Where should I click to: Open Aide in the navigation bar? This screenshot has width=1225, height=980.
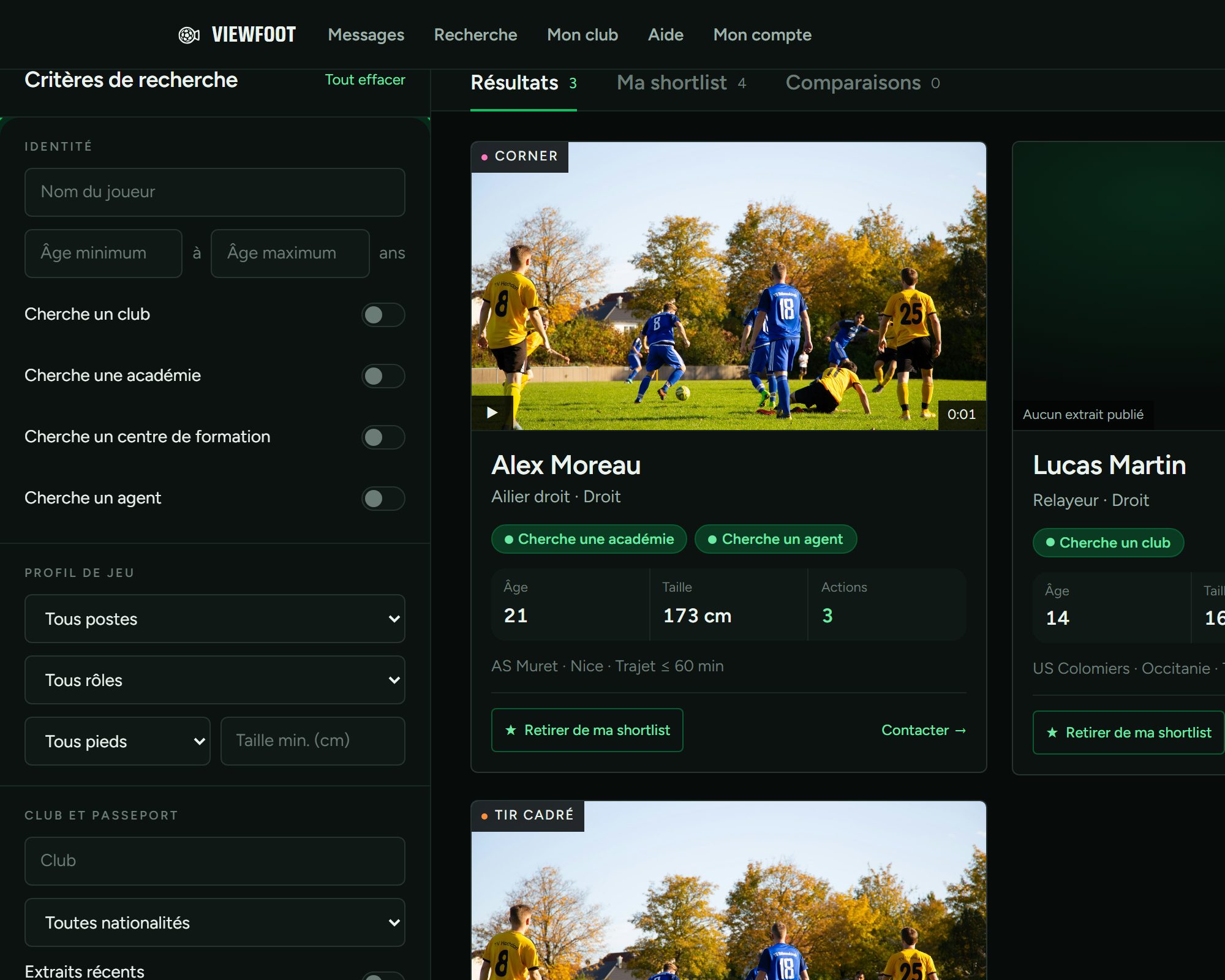point(666,35)
